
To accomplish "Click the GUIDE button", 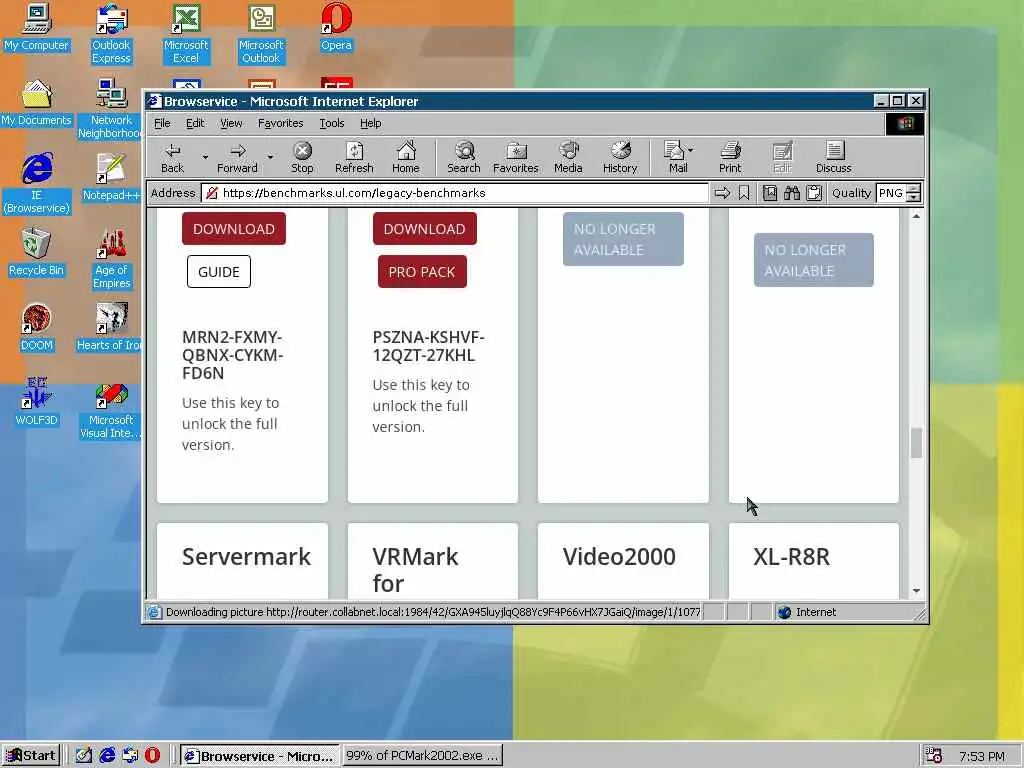I will 219,272.
